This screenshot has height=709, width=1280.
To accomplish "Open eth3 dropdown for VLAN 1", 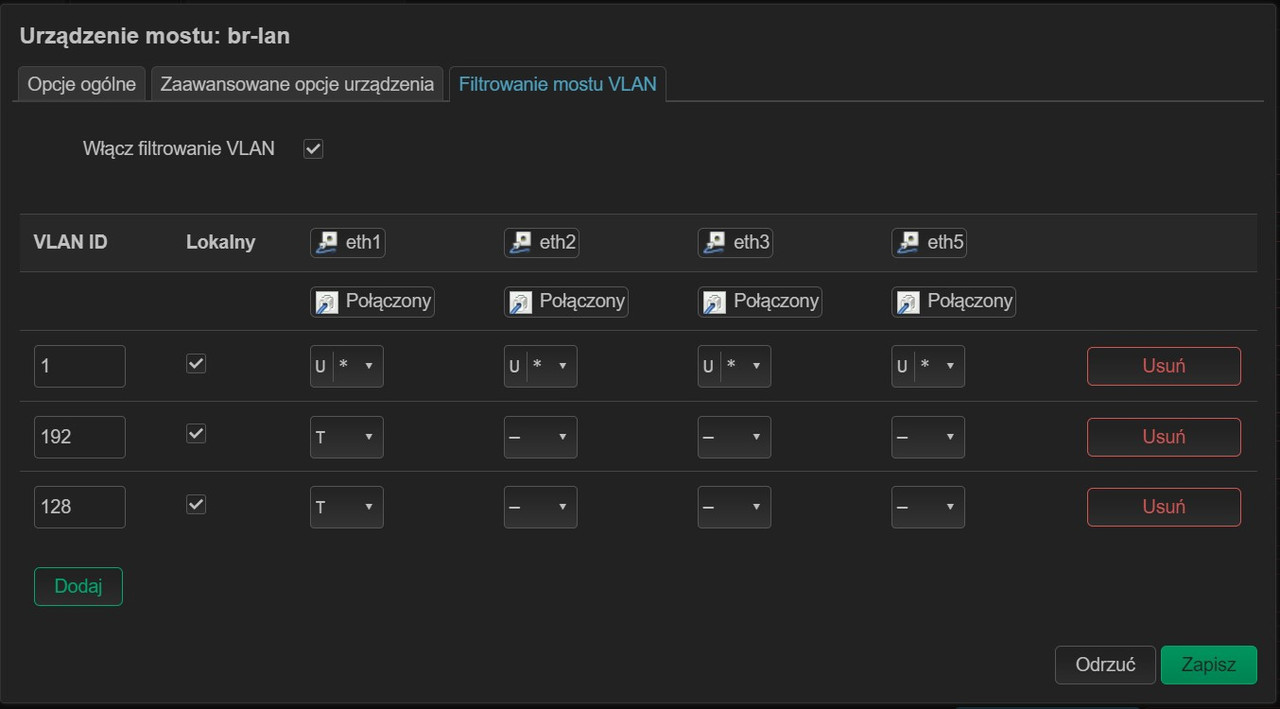I will click(x=735, y=366).
